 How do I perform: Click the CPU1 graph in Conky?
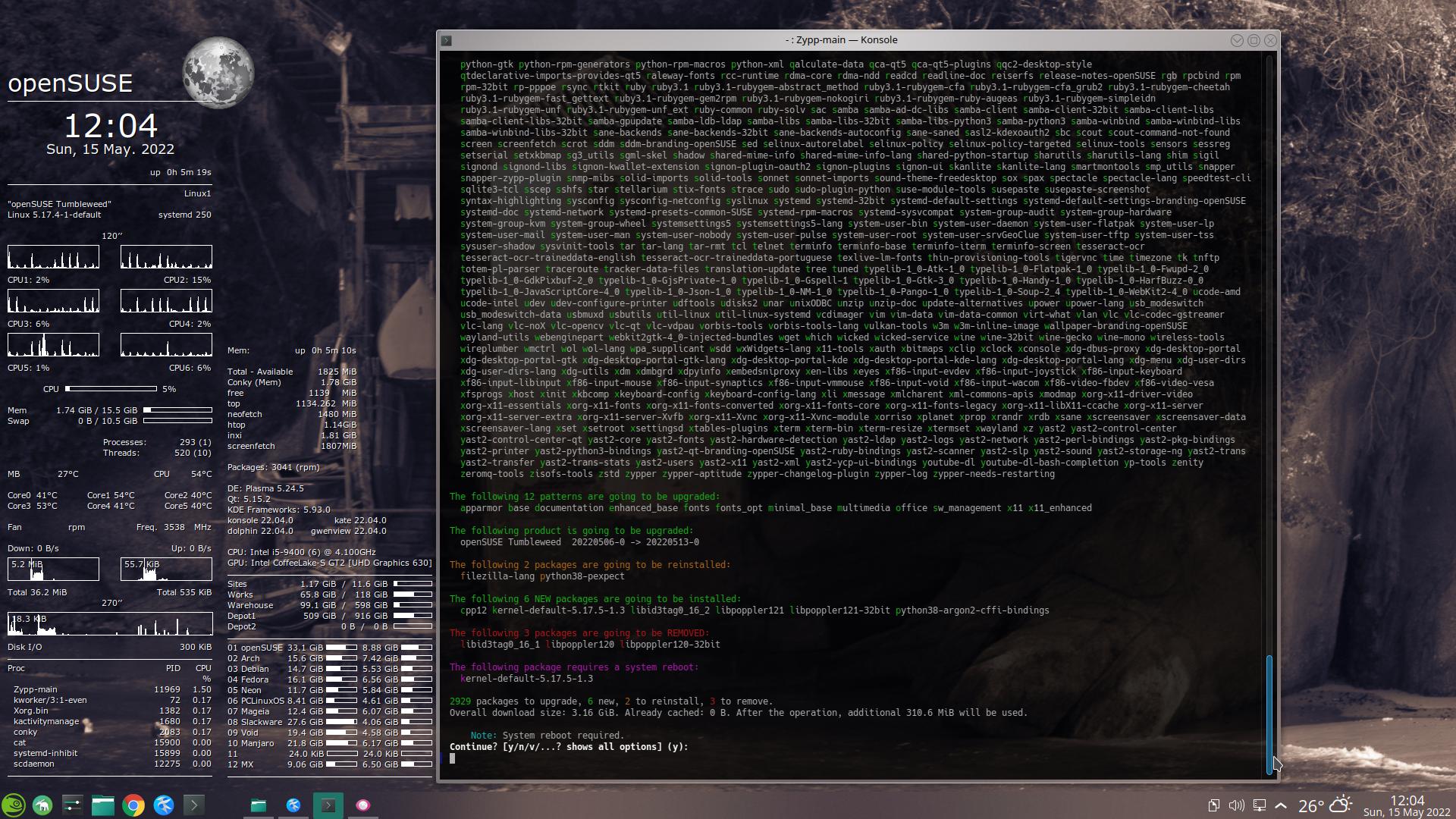coord(53,257)
